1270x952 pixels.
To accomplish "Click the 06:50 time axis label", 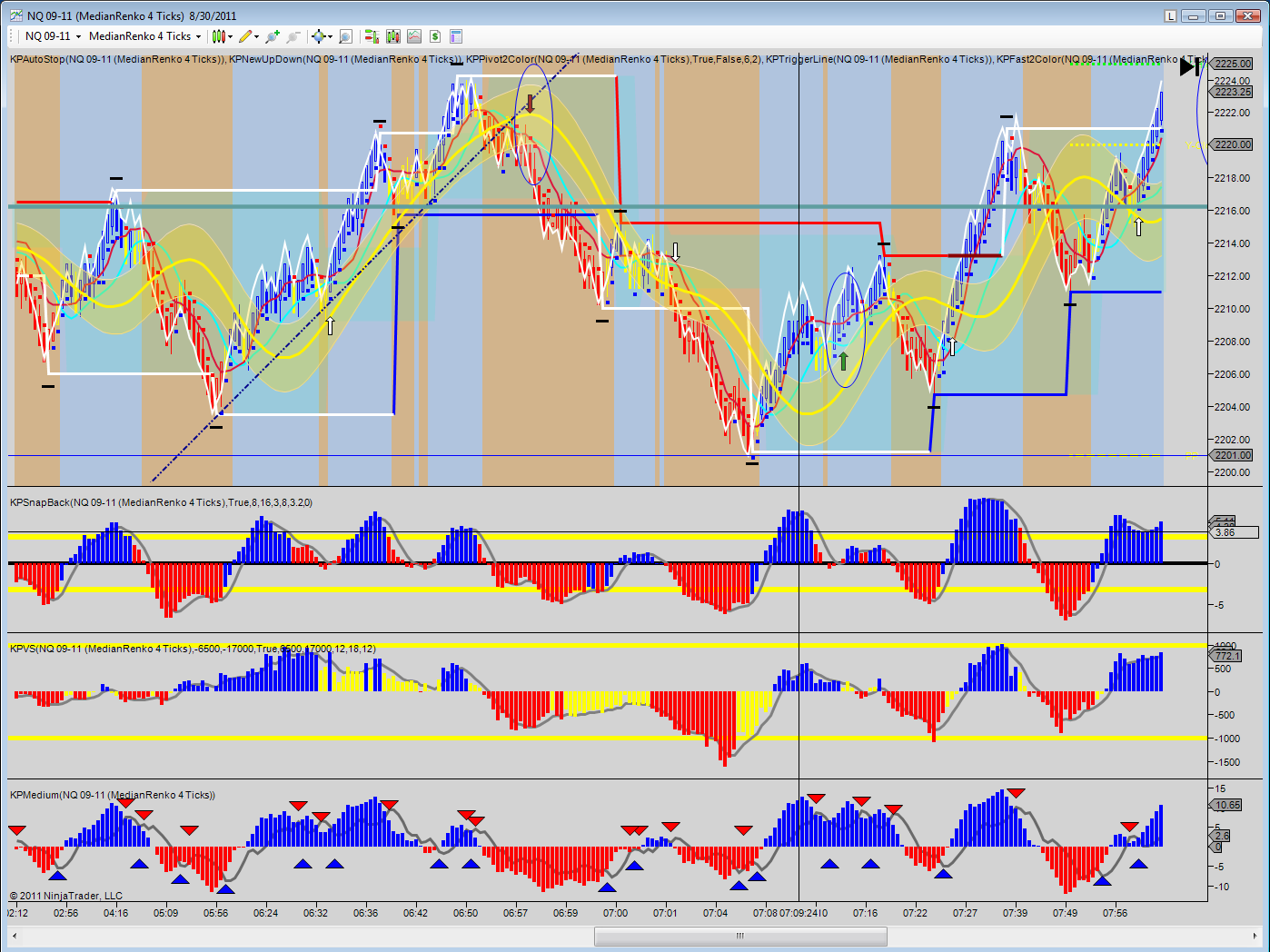I will (x=465, y=913).
